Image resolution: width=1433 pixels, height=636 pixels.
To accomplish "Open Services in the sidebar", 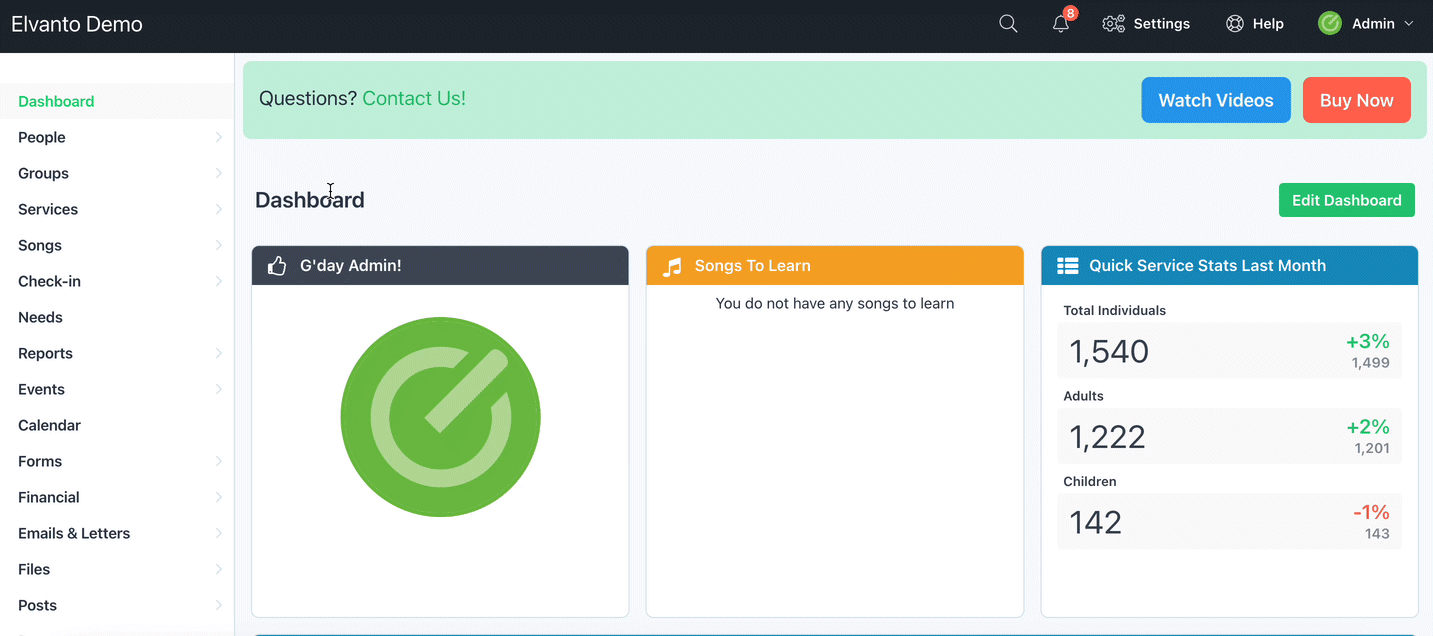I will pyautogui.click(x=117, y=209).
